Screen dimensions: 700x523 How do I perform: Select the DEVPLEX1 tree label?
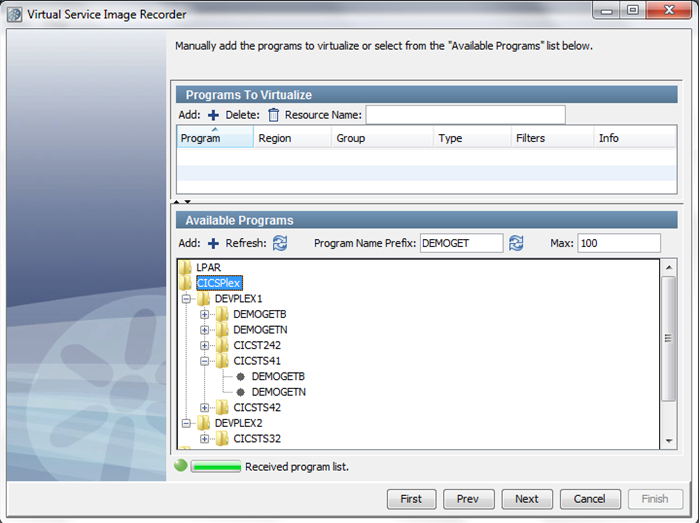[238, 299]
